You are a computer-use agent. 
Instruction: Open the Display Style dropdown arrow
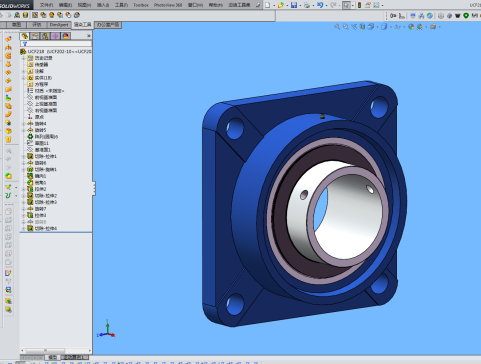pyautogui.click(x=390, y=27)
